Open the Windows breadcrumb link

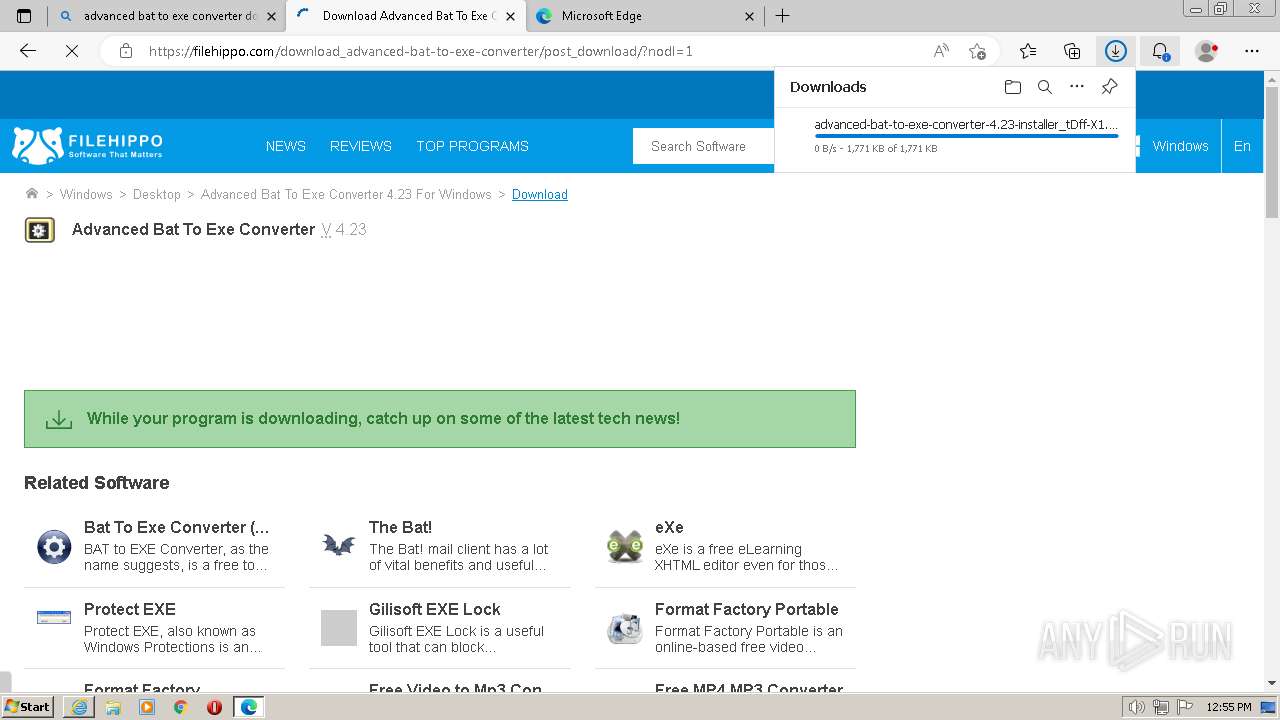coord(86,194)
